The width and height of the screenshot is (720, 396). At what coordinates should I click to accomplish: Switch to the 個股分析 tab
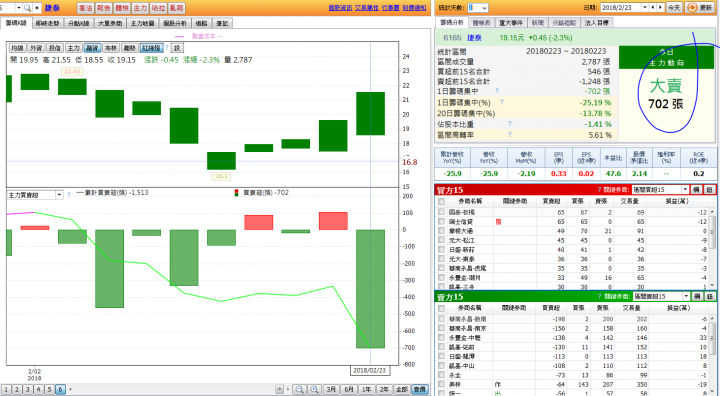point(174,23)
